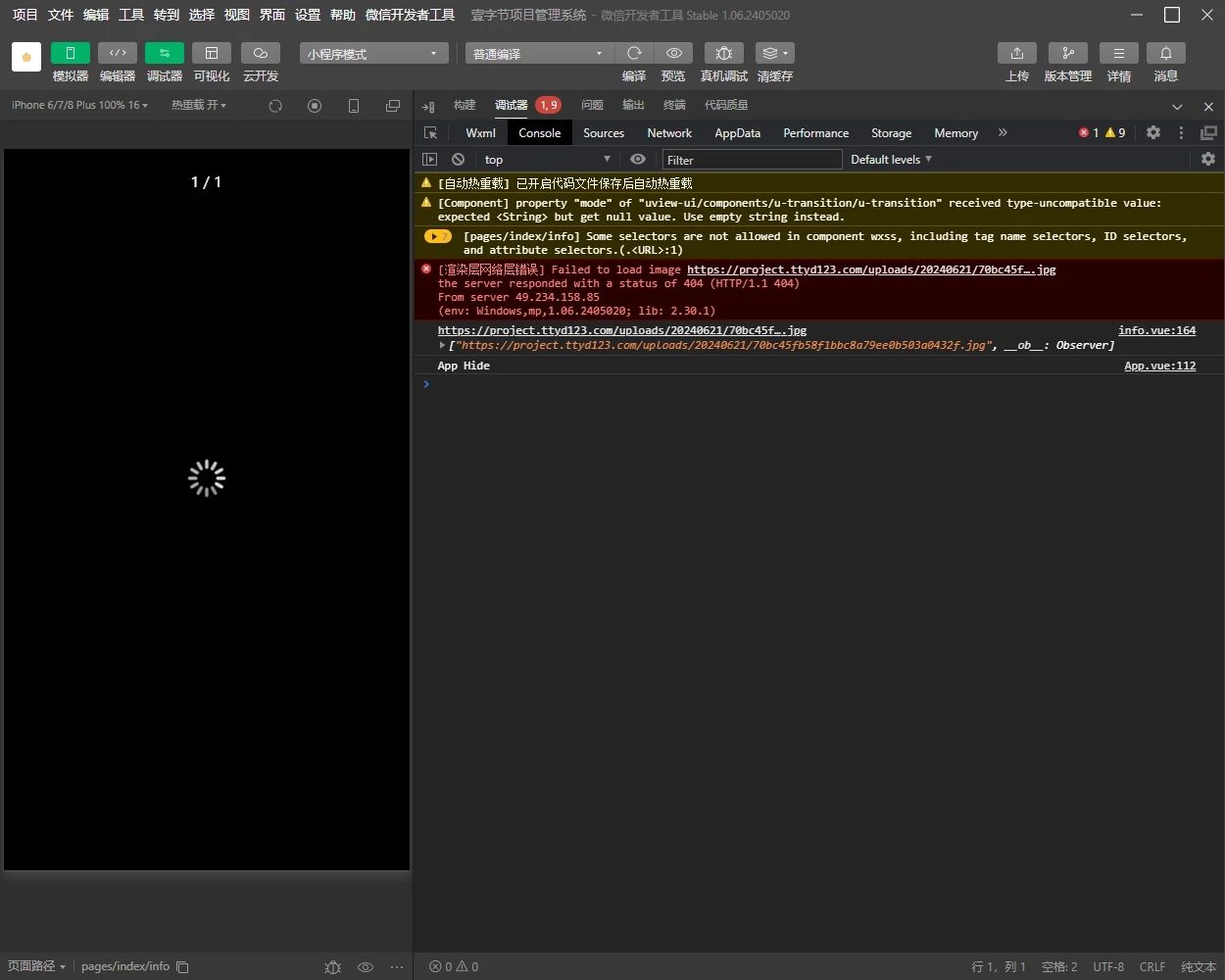
Task: Click the 编译 compile refresh icon
Action: point(634,53)
